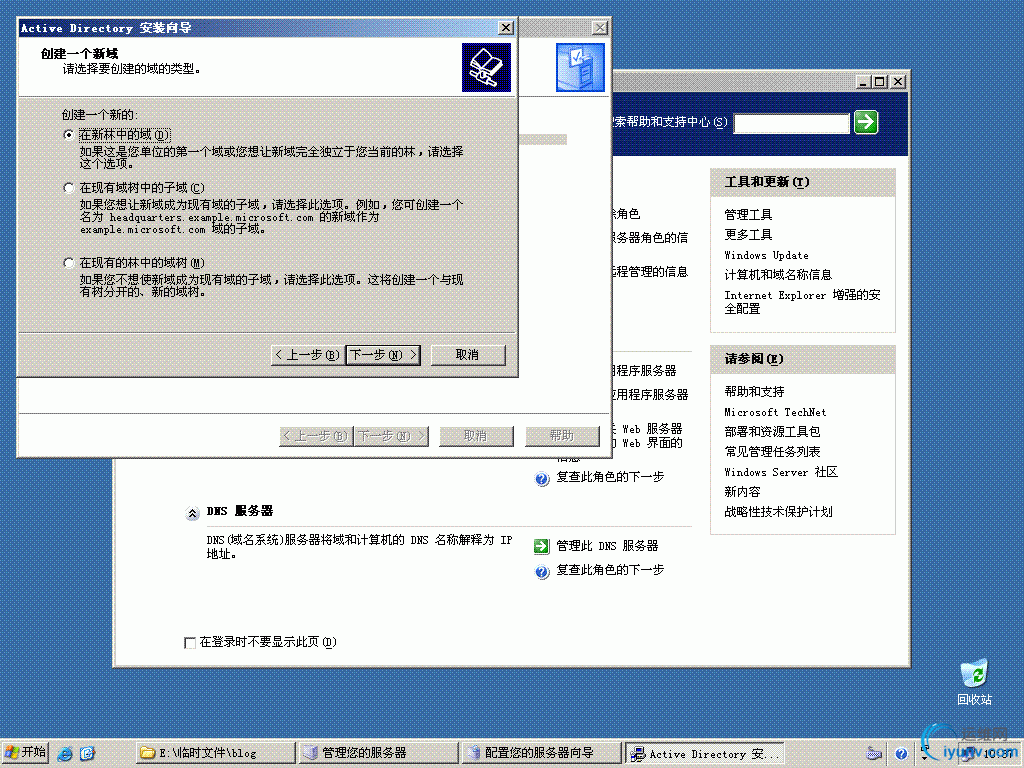
Task: Open Administrative Tools link
Action: [748, 214]
